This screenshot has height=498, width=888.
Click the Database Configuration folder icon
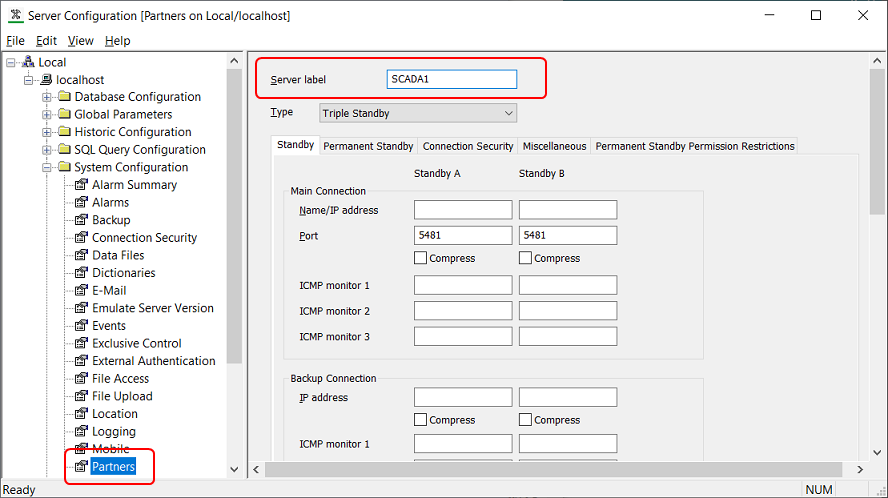(64, 97)
